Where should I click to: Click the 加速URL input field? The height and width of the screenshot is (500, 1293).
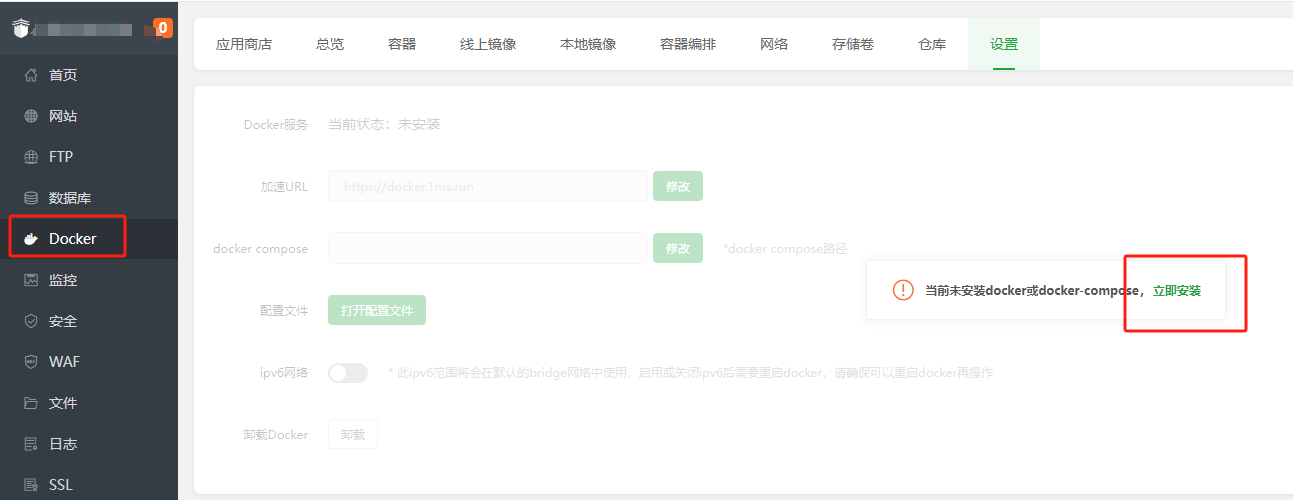[488, 186]
